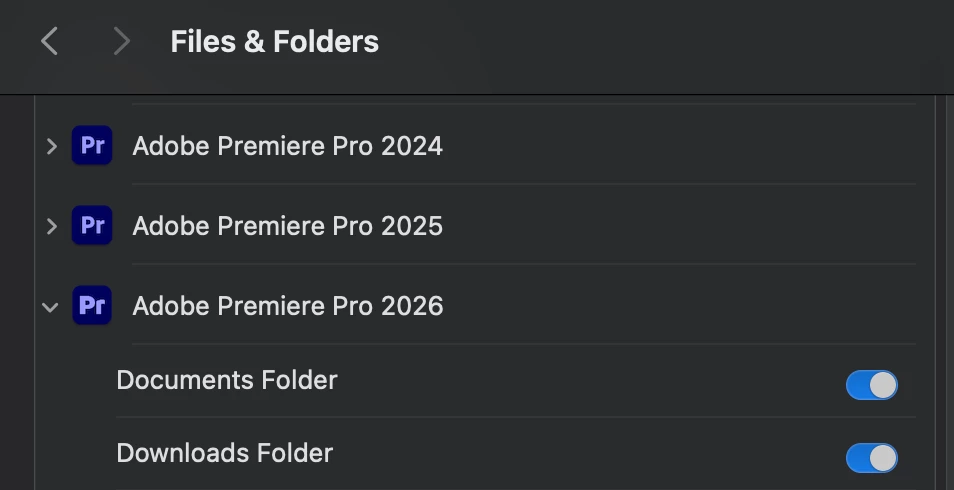954x490 pixels.
Task: Expand the Adobe Premiere Pro 2024 entry
Action: pyautogui.click(x=52, y=146)
